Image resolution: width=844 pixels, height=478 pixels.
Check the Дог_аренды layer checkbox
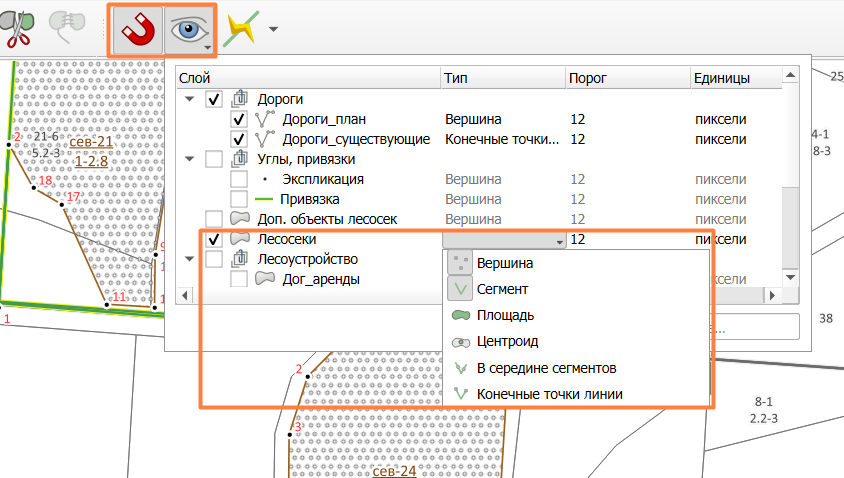point(238,279)
